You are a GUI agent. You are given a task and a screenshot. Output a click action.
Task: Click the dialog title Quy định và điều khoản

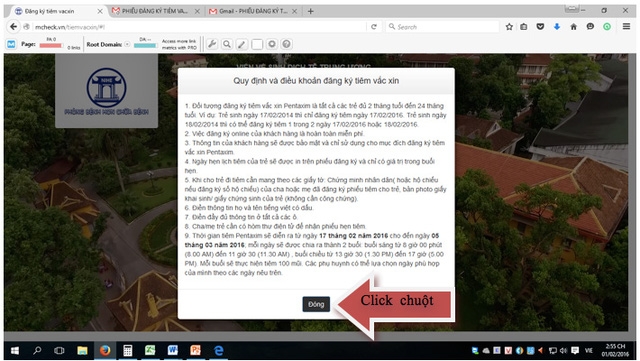coord(316,81)
